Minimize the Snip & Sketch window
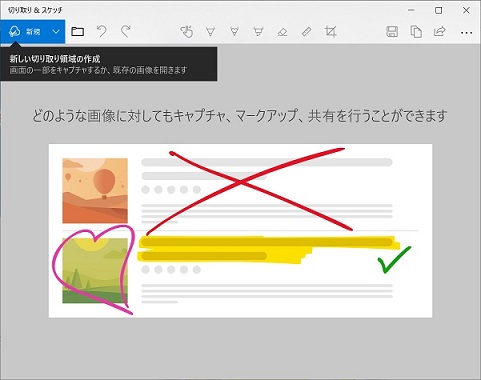The height and width of the screenshot is (380, 481). click(411, 10)
